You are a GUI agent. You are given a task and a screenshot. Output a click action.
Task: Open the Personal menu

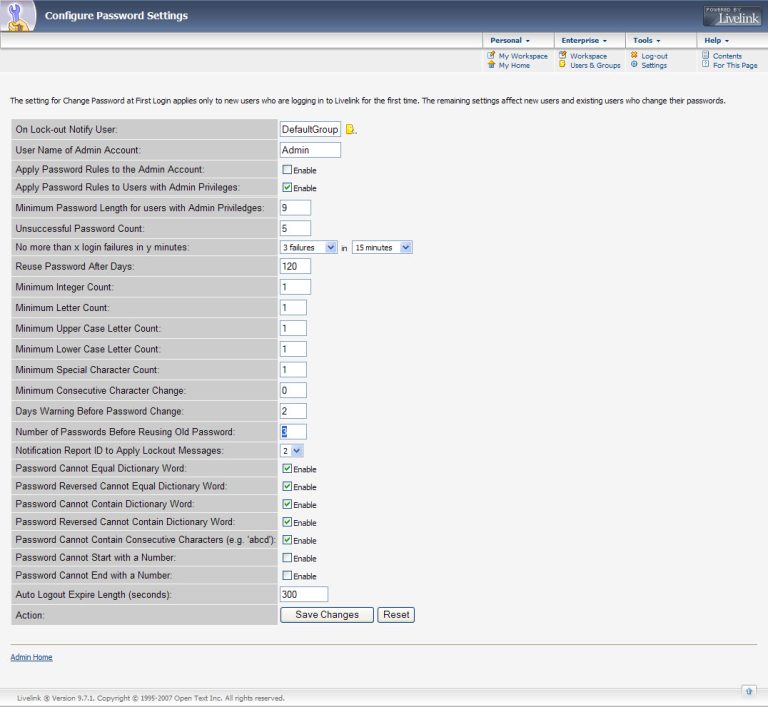click(509, 40)
